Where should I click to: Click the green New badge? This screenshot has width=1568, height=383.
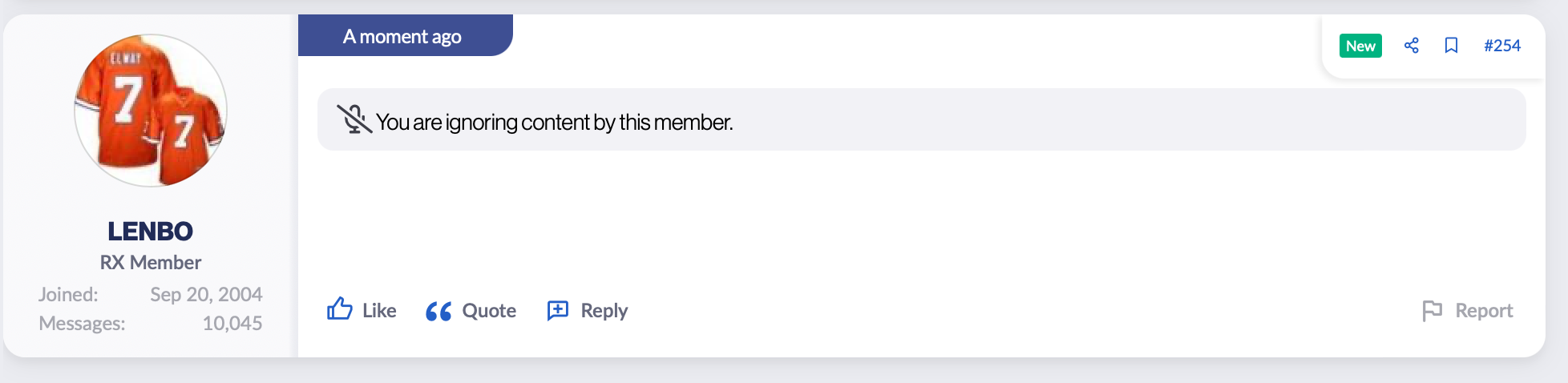point(1360,46)
